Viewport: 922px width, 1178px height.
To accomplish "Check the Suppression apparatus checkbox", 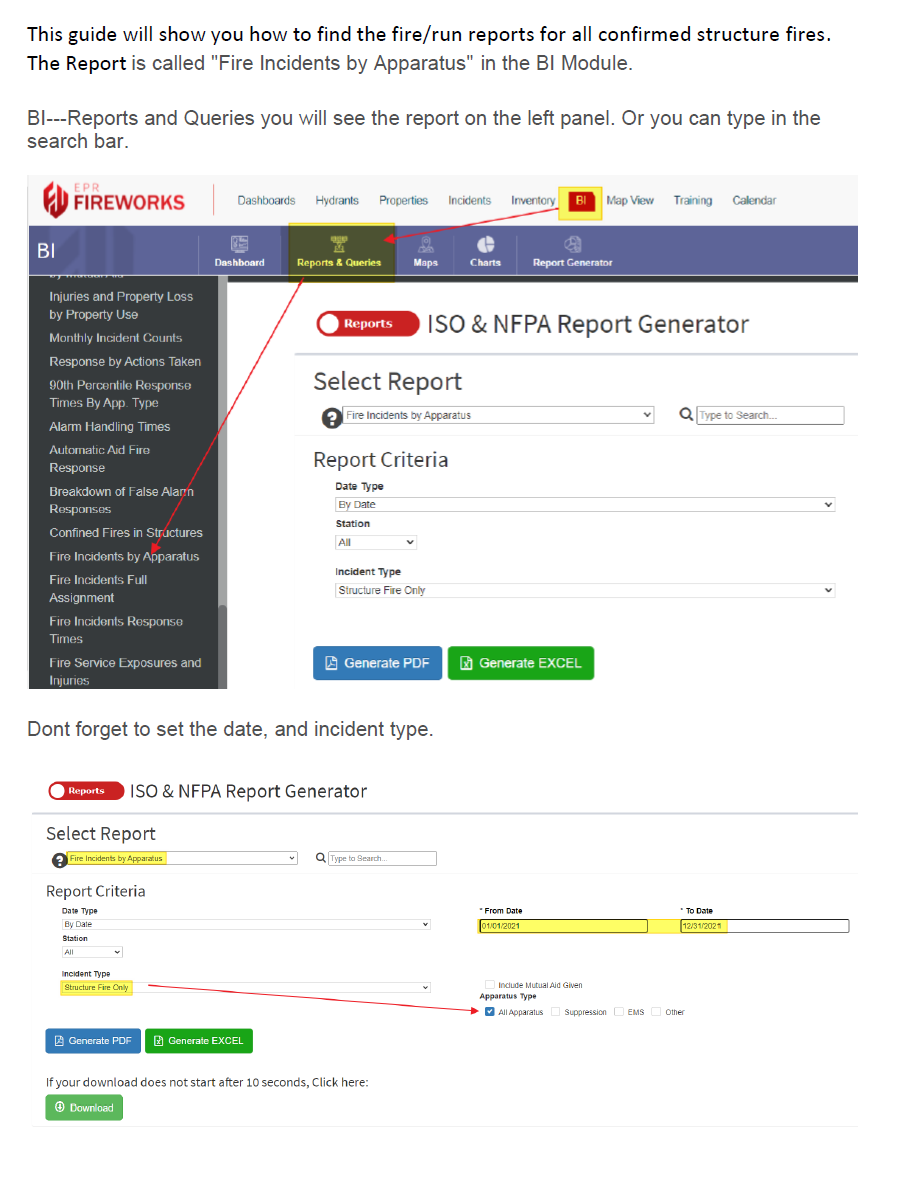I will pyautogui.click(x=555, y=1011).
